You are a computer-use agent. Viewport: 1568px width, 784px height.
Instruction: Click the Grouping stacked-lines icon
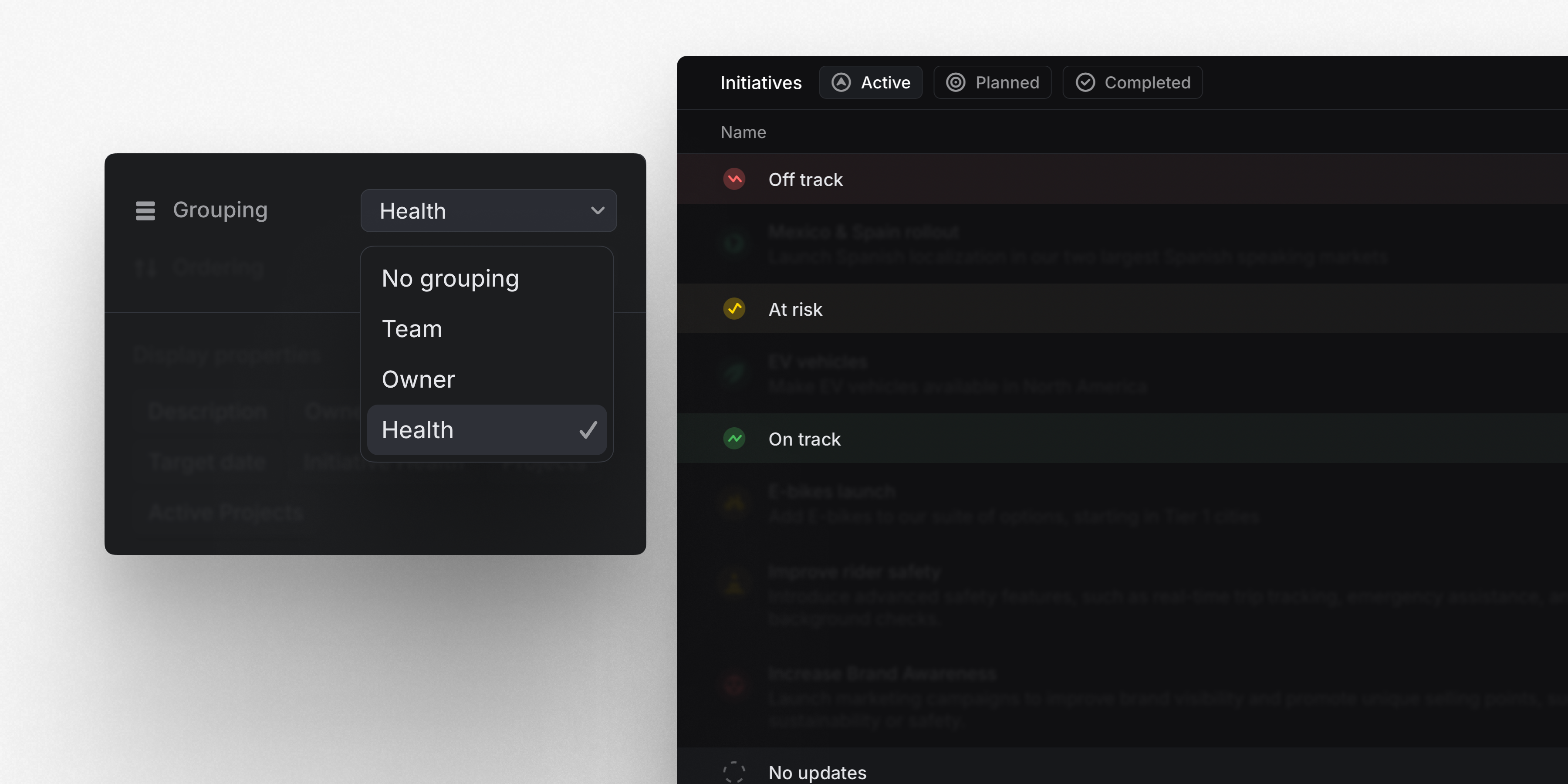coord(145,211)
